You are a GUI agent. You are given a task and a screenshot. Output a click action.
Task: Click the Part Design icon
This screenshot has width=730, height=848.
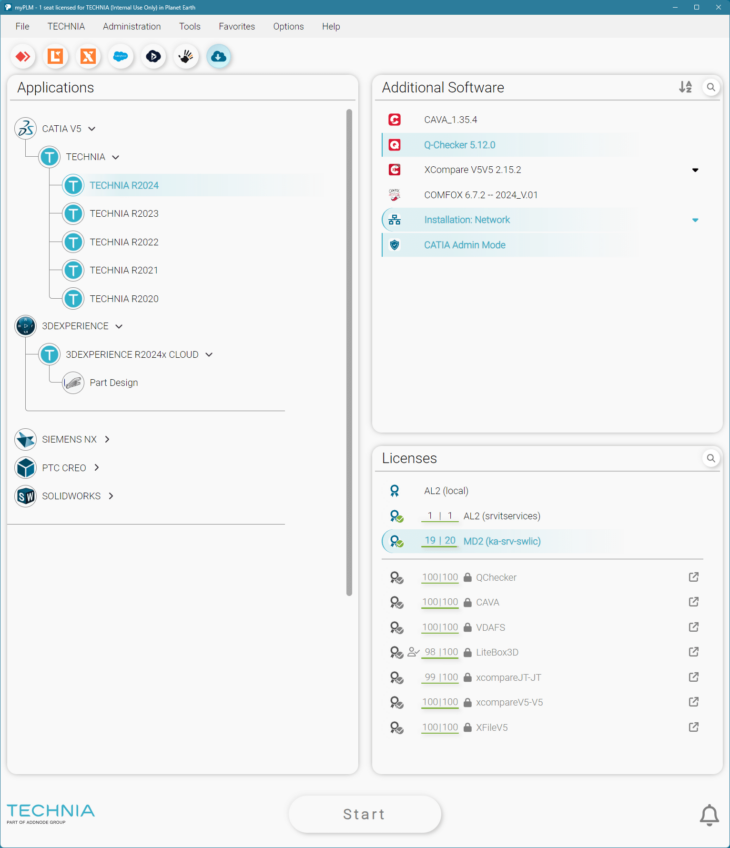click(x=73, y=383)
